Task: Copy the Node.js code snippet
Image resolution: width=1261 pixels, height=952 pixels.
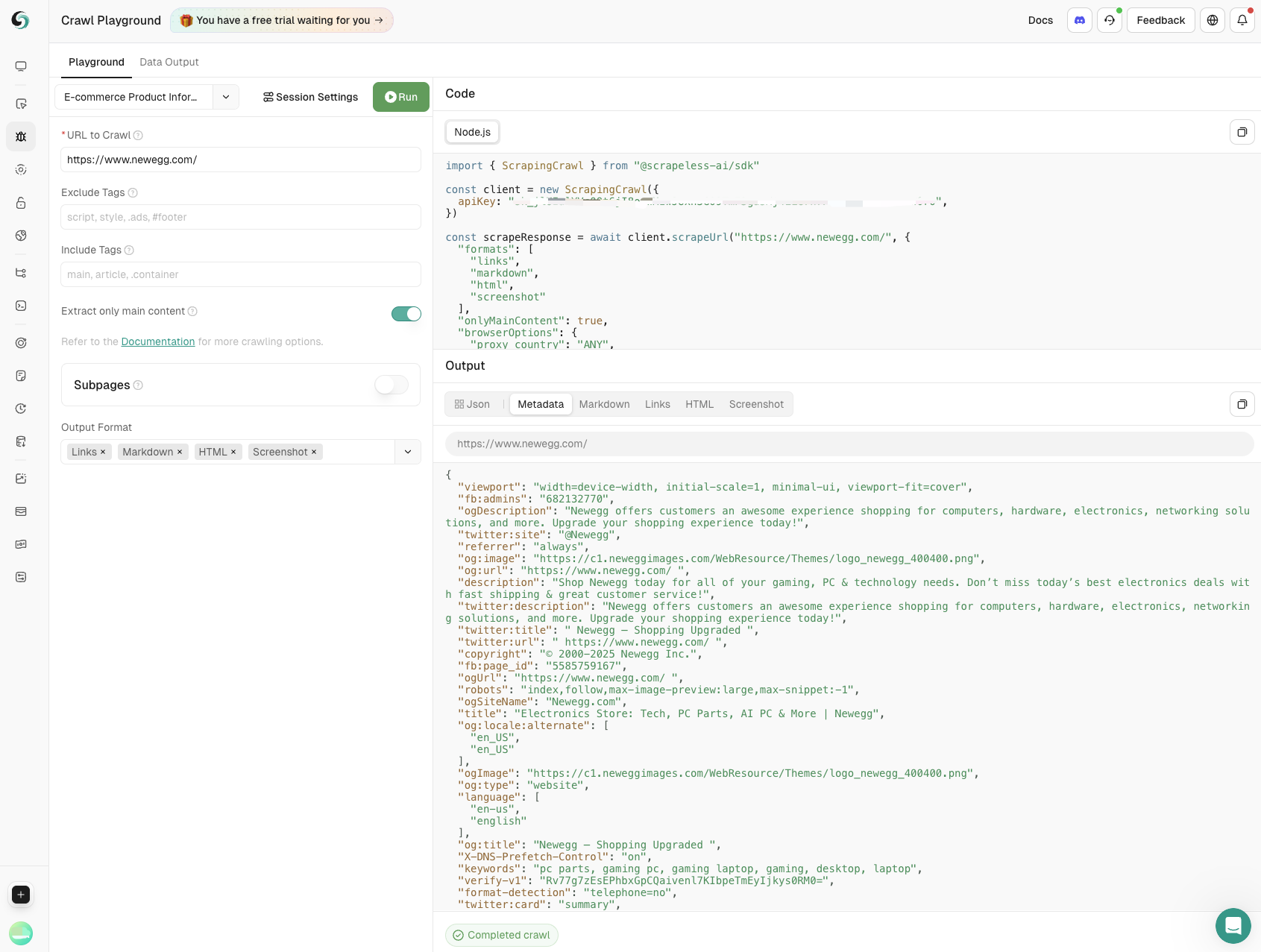Action: tap(1242, 132)
